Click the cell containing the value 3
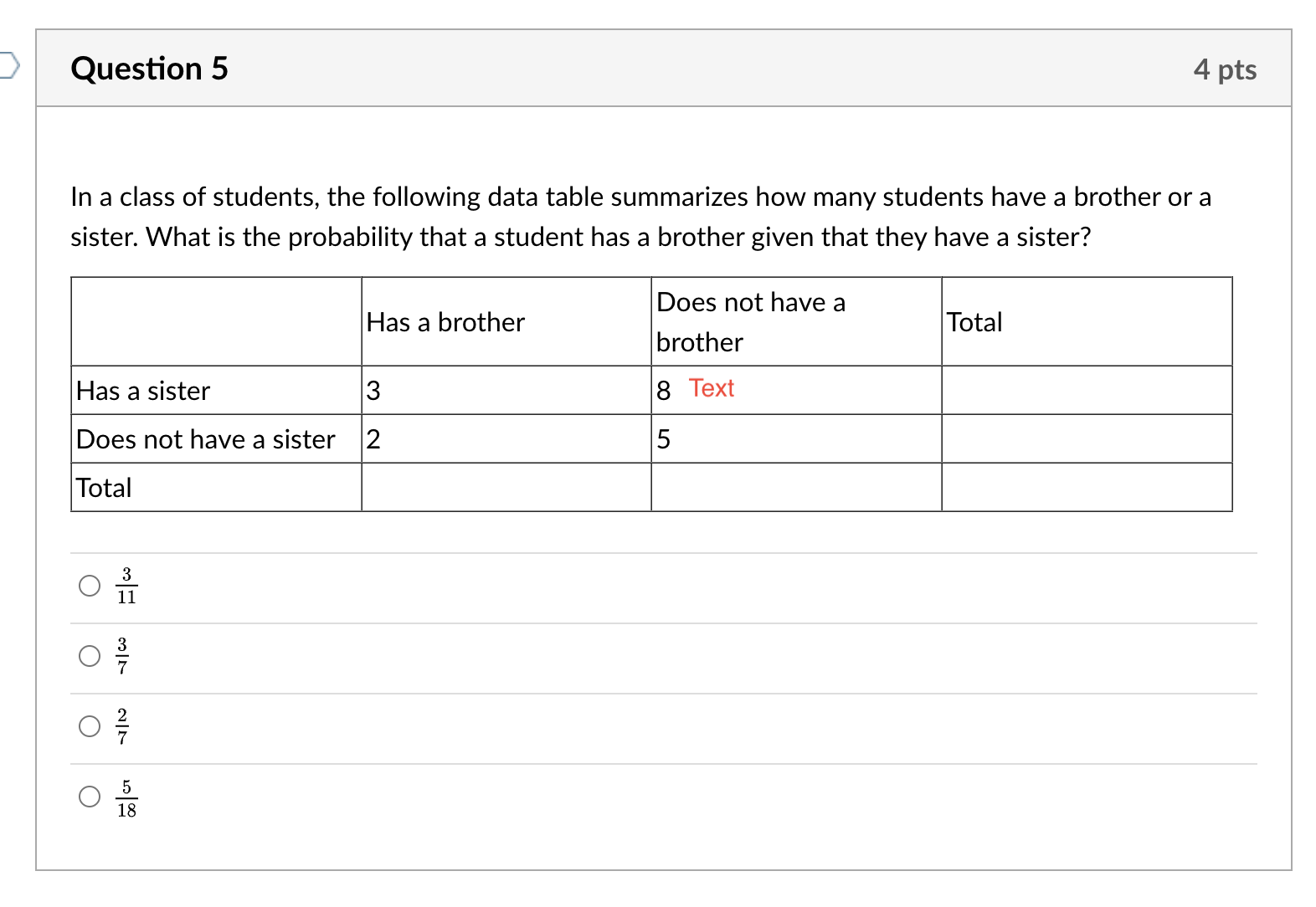The width and height of the screenshot is (1316, 907). tap(373, 390)
